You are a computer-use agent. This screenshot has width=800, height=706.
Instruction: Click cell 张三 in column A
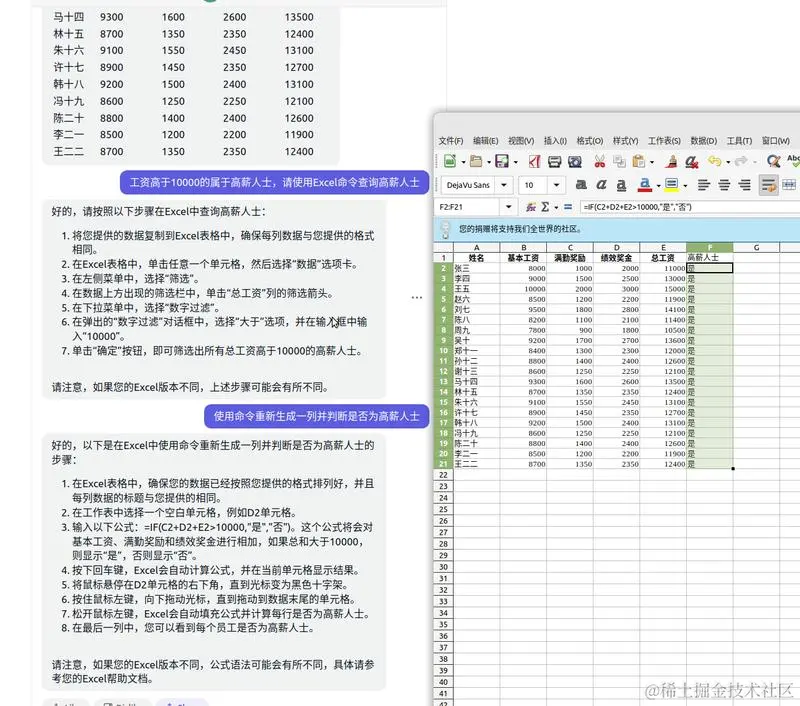[x=477, y=268]
